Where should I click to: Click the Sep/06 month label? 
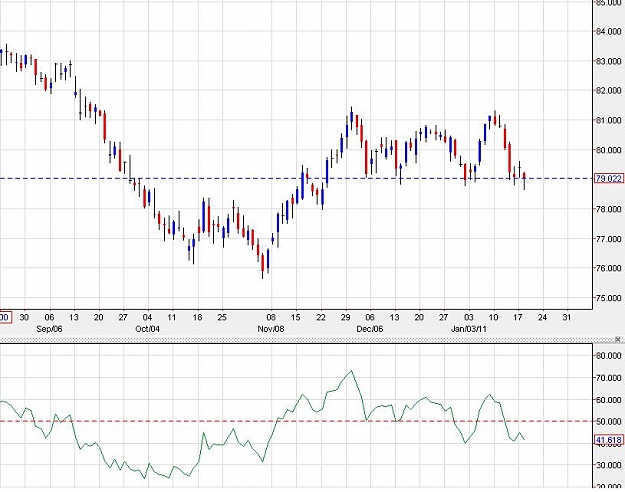pyautogui.click(x=49, y=329)
